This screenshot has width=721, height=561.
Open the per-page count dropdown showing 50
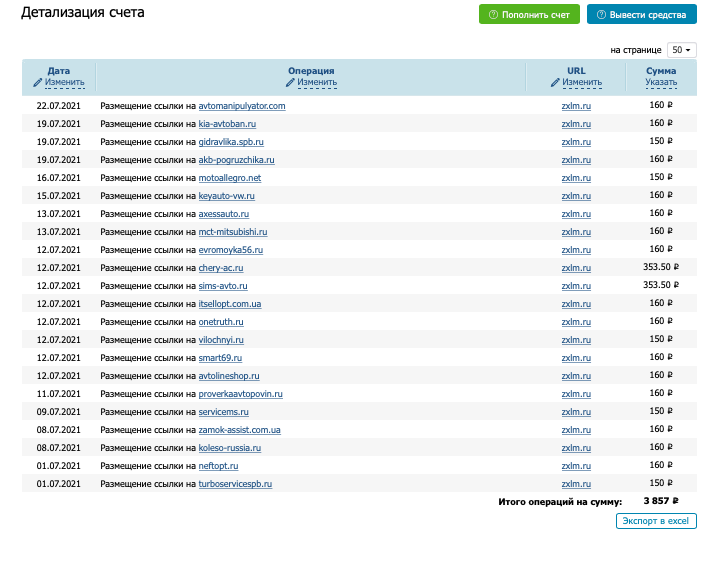681,50
